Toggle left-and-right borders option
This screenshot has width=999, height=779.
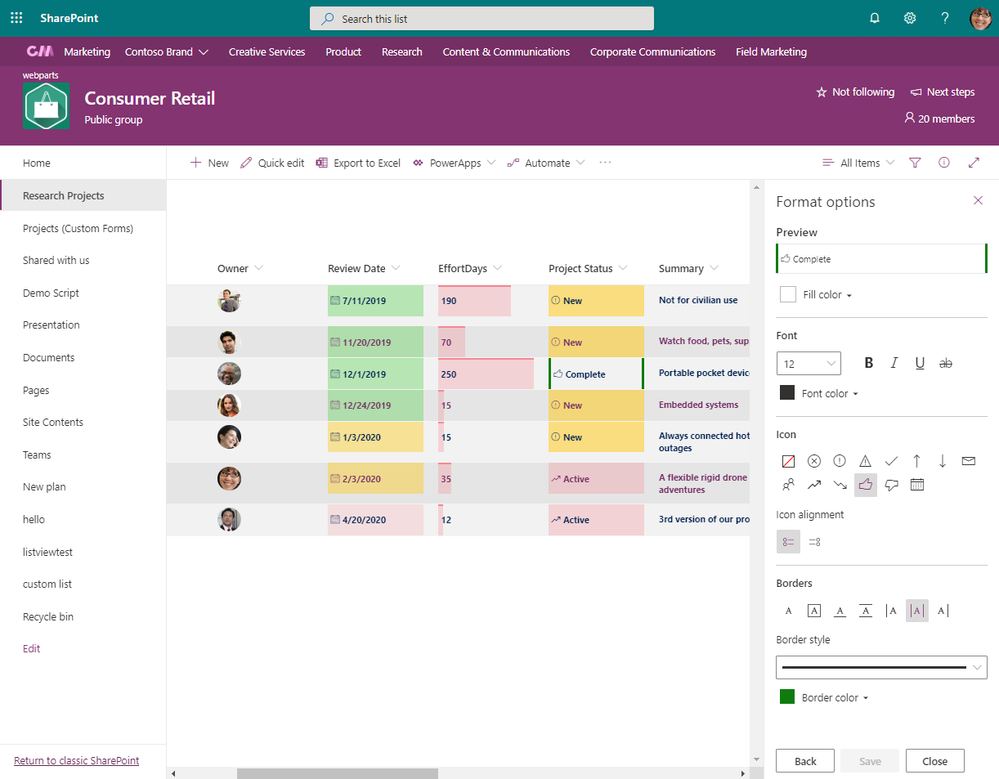[x=917, y=611]
